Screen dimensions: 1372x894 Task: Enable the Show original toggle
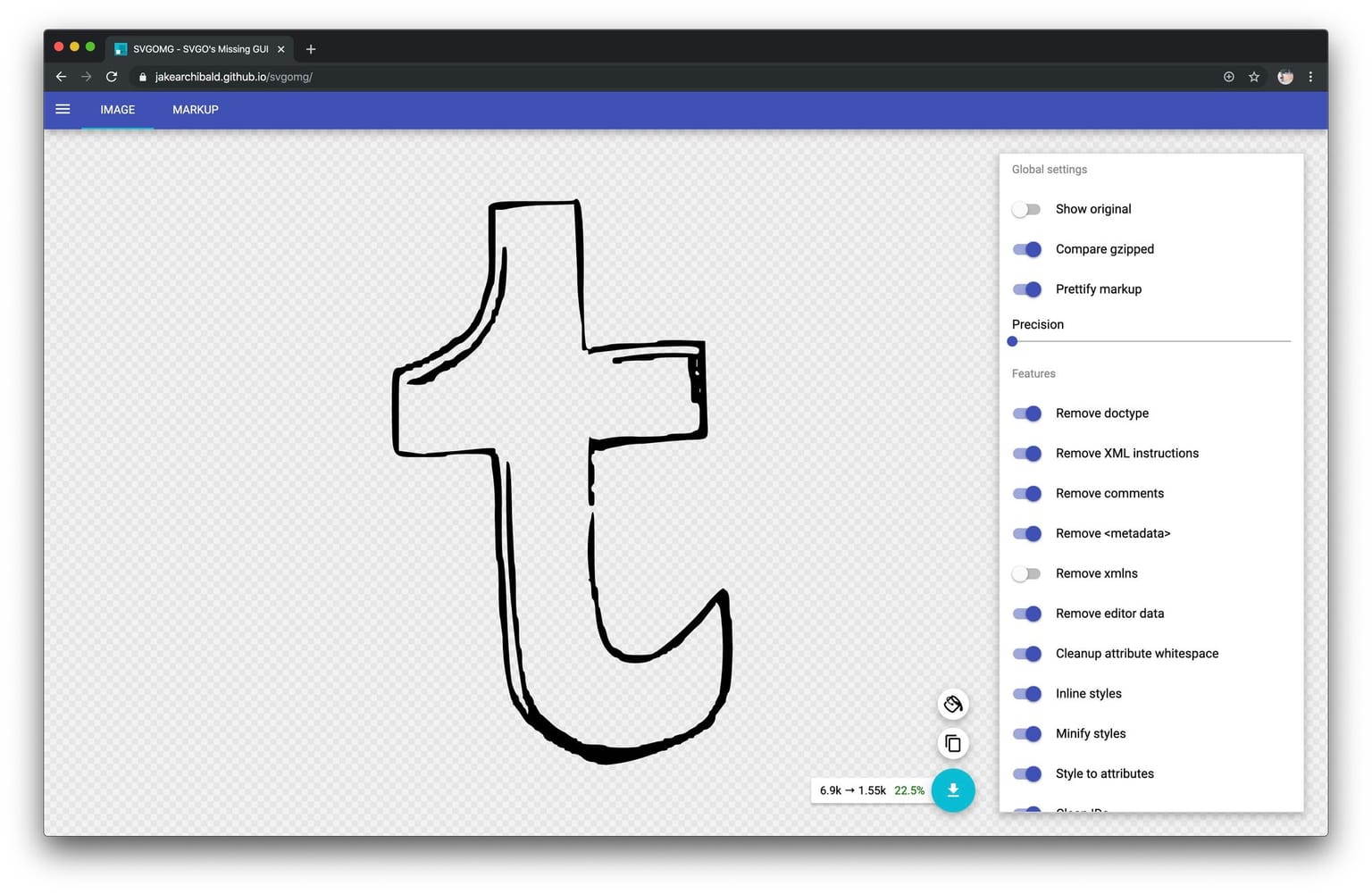[x=1026, y=209]
